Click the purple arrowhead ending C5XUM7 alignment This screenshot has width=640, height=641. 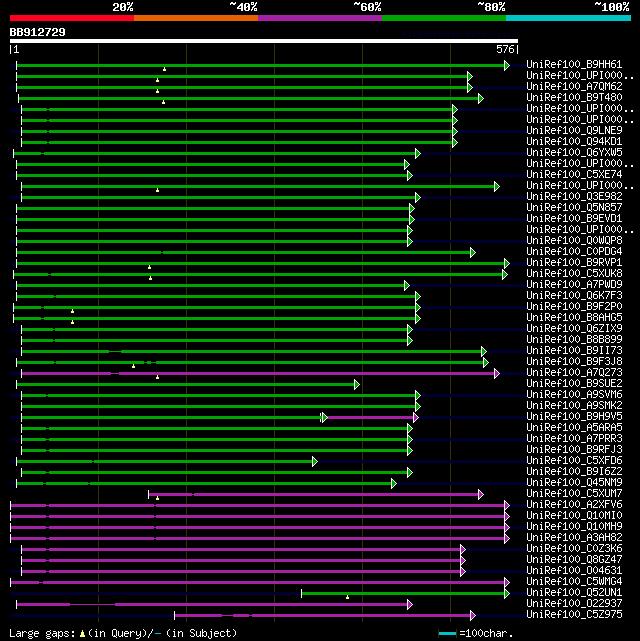point(481,495)
